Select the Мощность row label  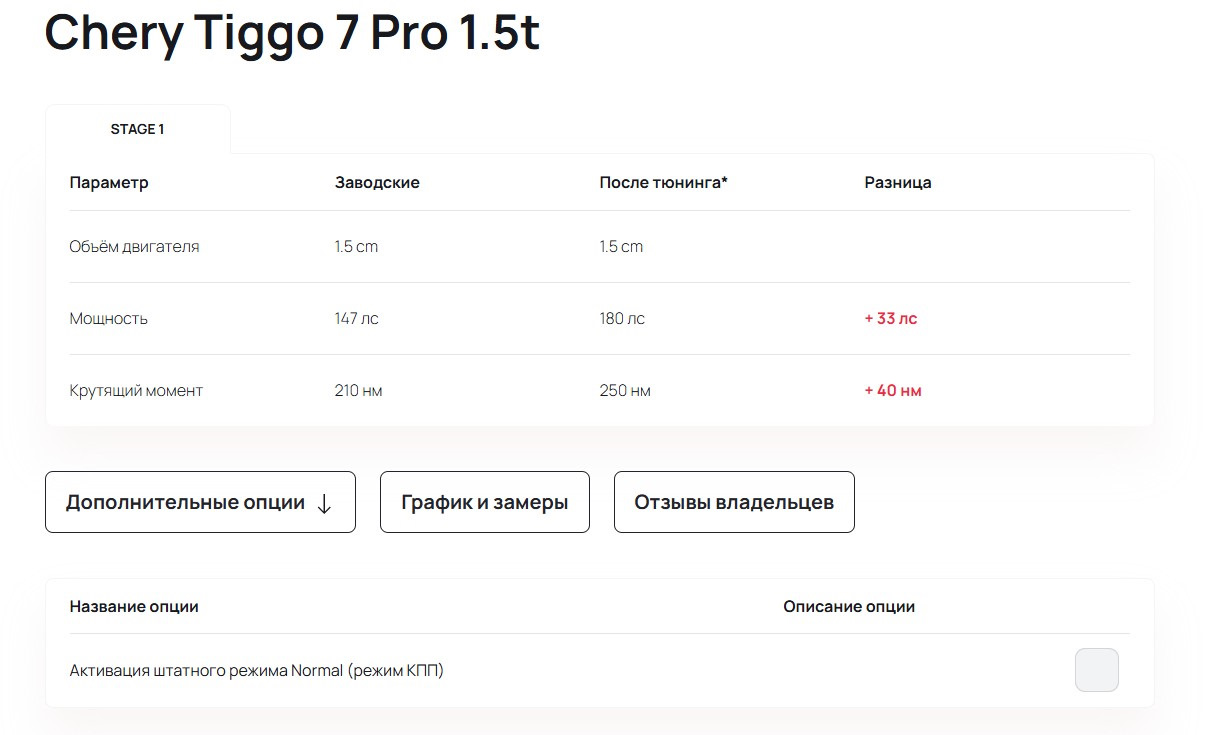click(109, 319)
